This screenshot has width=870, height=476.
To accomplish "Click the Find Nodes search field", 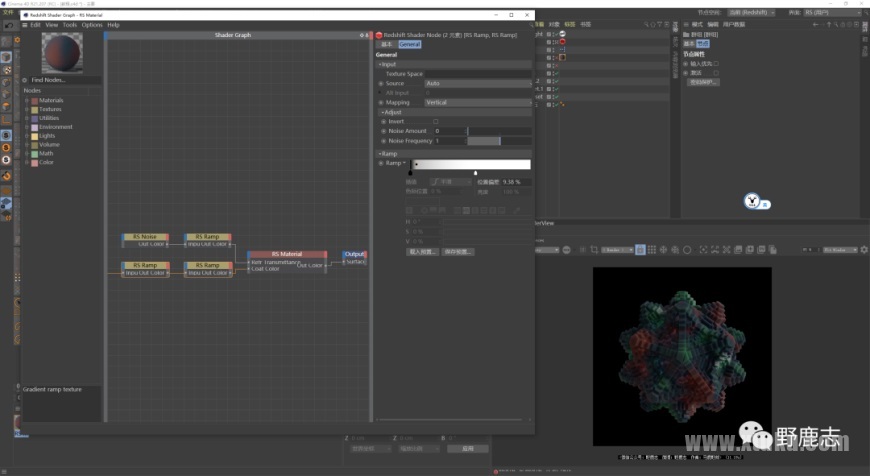I will pyautogui.click(x=65, y=80).
